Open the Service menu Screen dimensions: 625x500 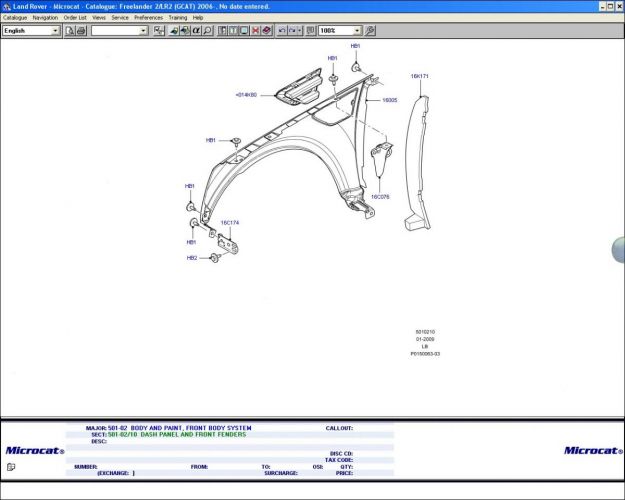click(x=120, y=18)
